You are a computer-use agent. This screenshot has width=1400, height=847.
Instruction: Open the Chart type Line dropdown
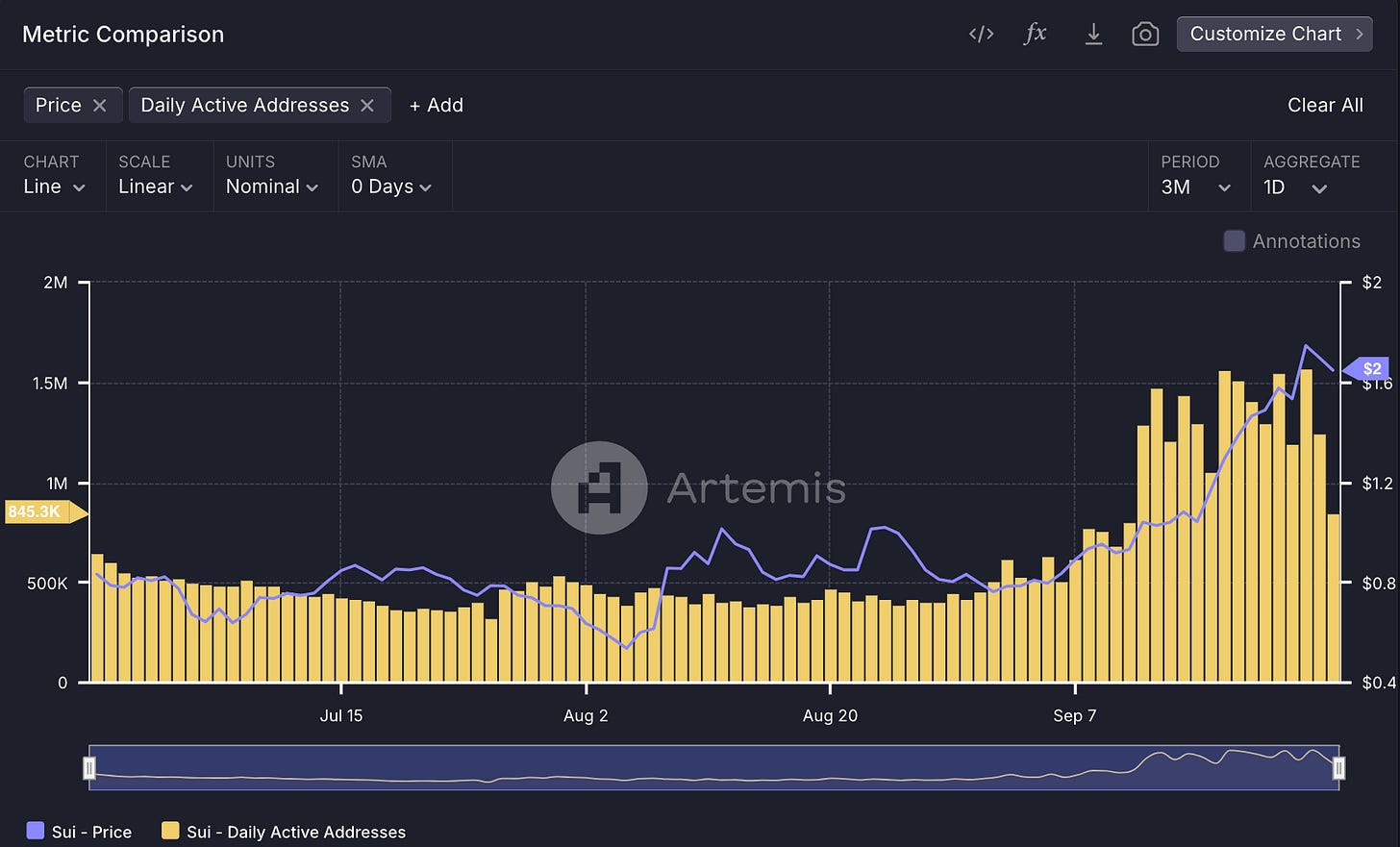(54, 187)
